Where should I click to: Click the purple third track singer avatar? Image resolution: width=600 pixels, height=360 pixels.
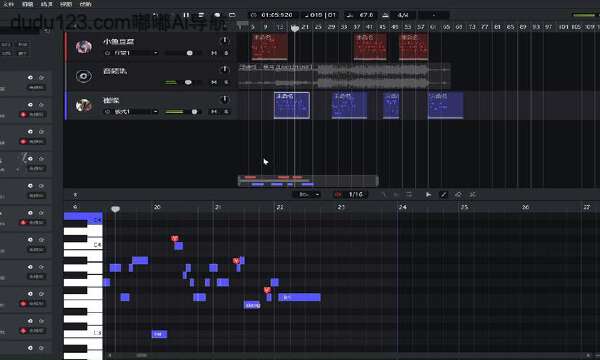(x=83, y=105)
